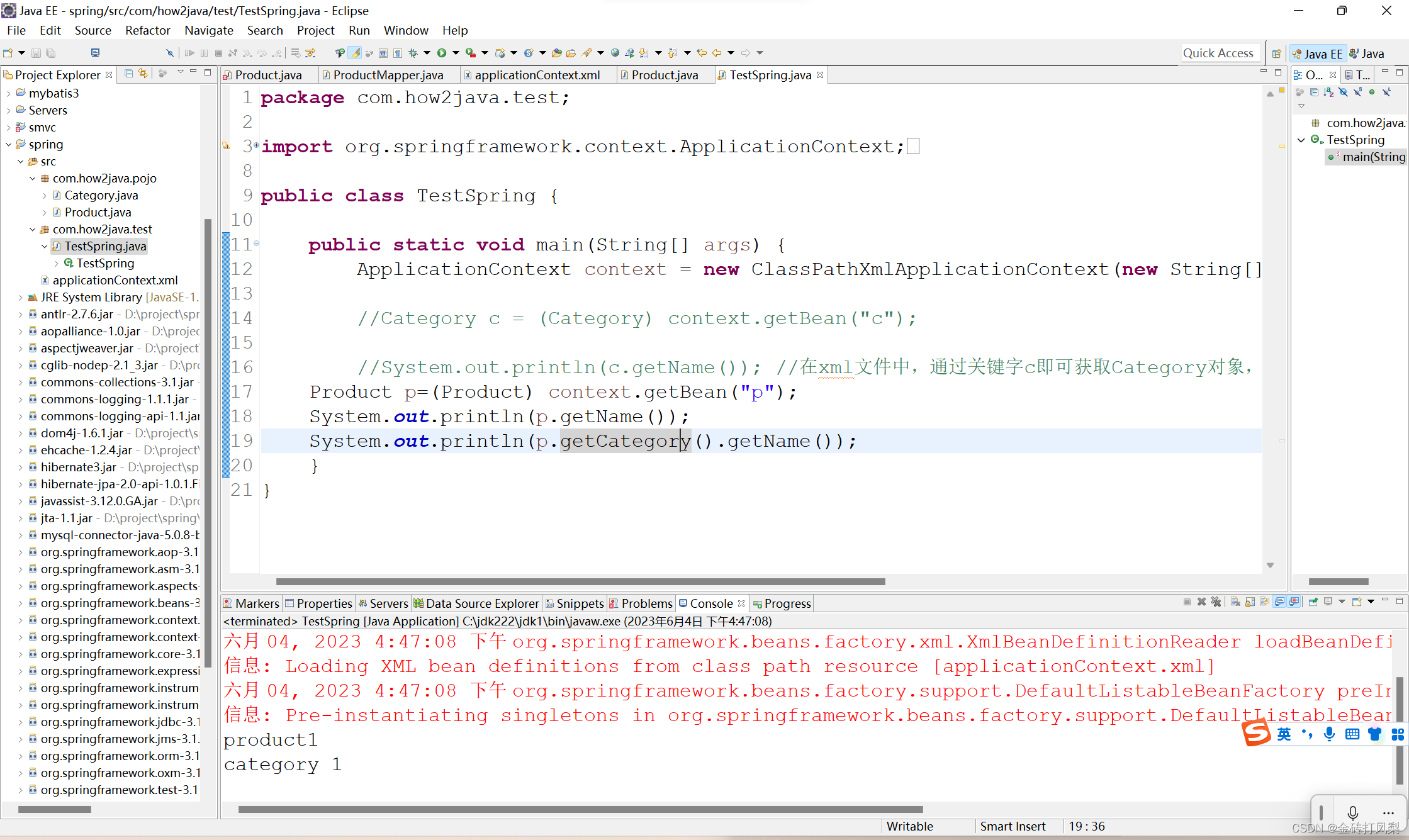Click in the Quick Access field
The width and height of the screenshot is (1409, 840).
(1218, 53)
